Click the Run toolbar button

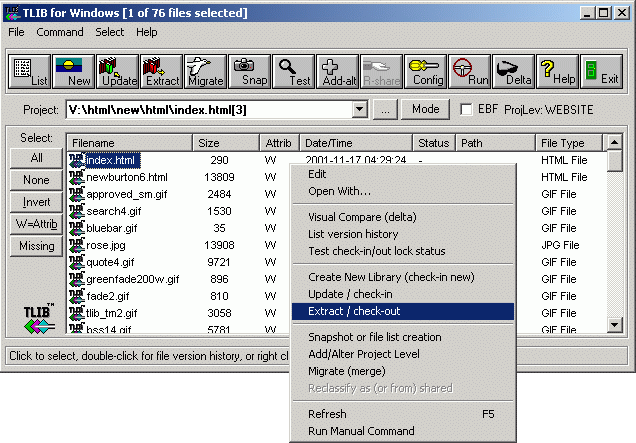pos(470,71)
